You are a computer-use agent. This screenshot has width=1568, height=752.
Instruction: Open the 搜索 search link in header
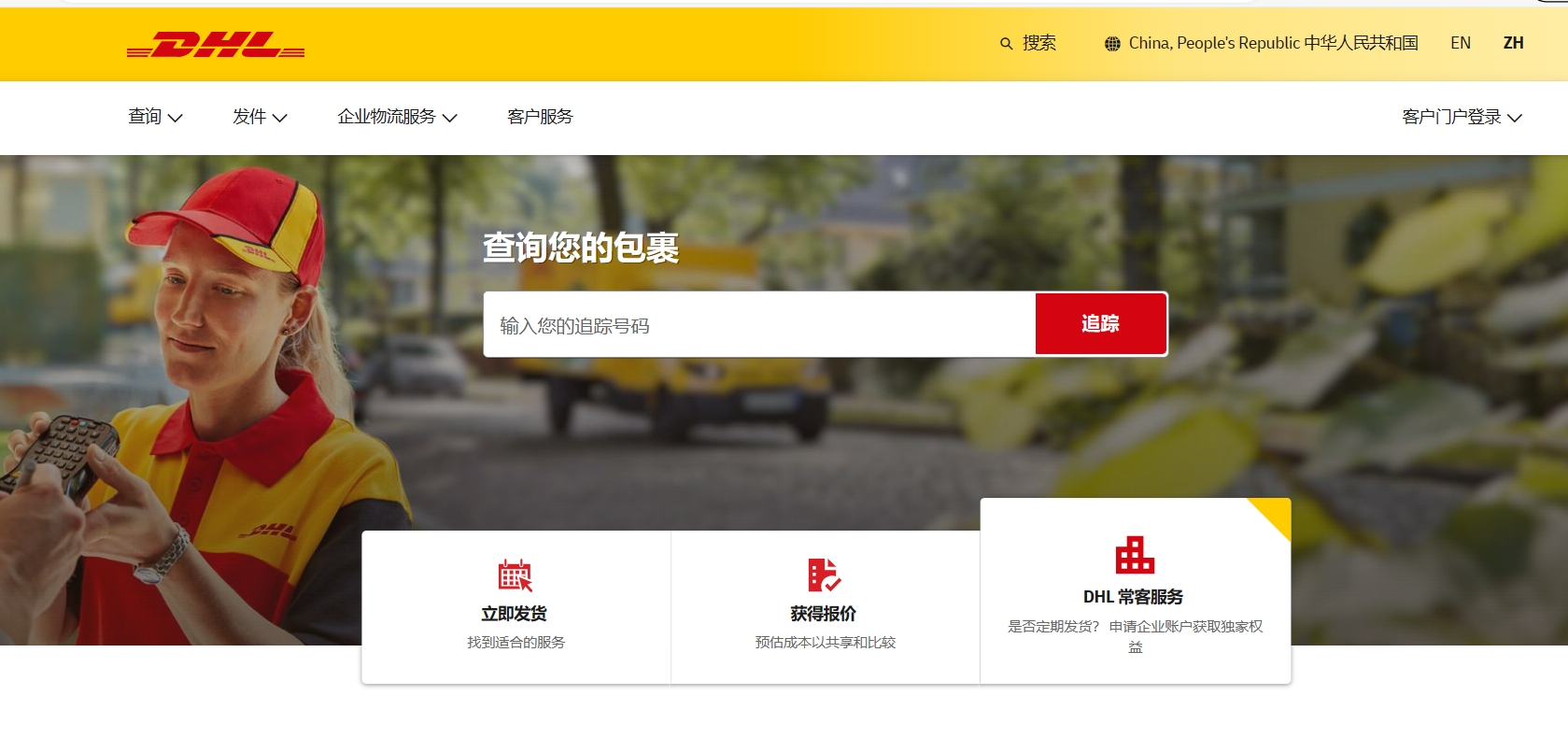click(1038, 43)
